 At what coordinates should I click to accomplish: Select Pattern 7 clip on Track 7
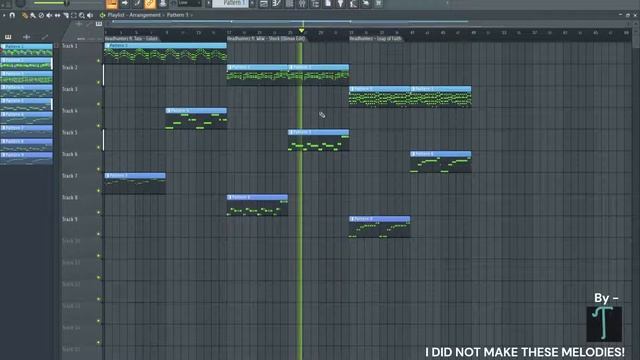135,183
